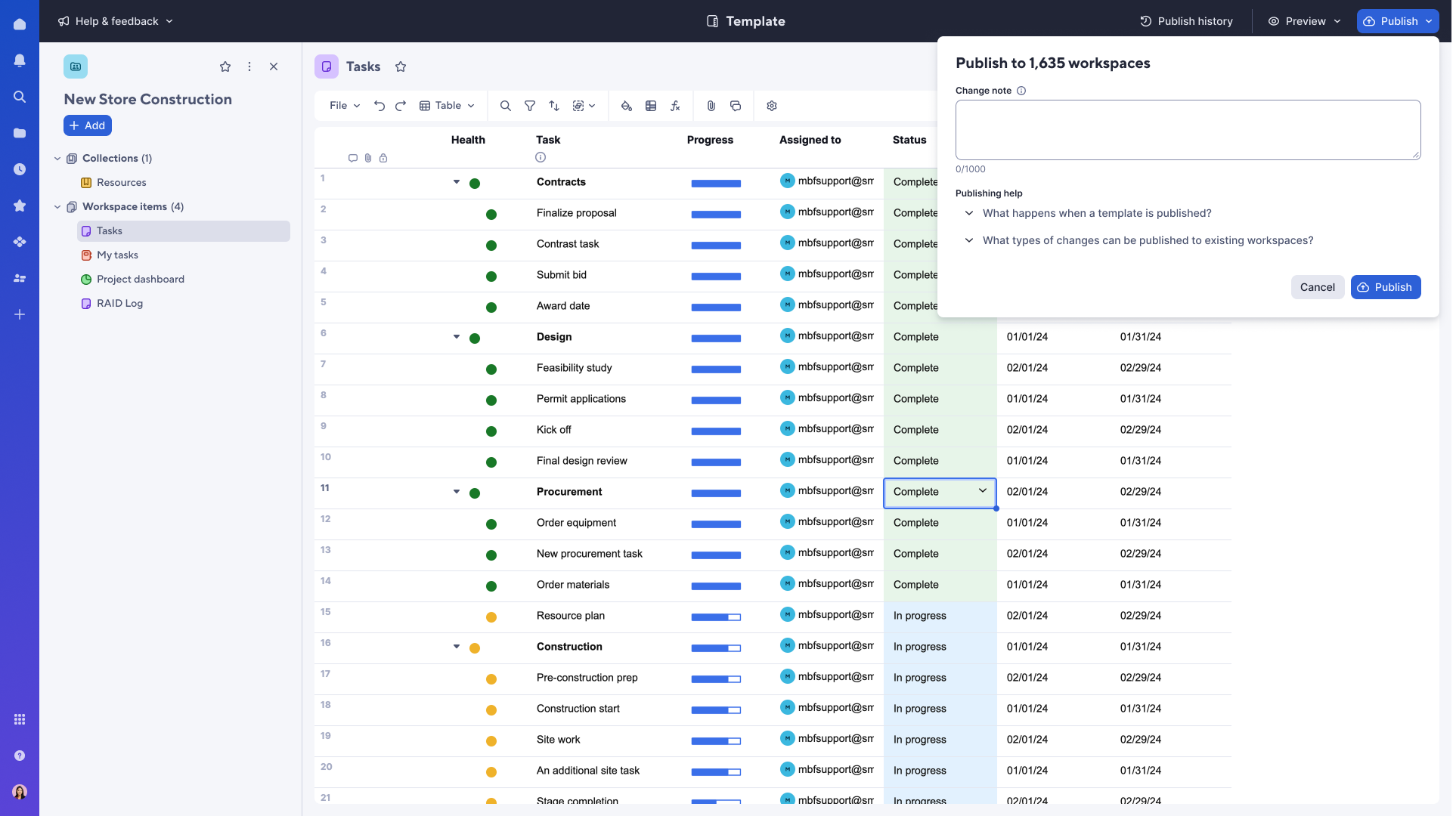The height and width of the screenshot is (816, 1456).
Task: Open the File menu
Action: (345, 106)
